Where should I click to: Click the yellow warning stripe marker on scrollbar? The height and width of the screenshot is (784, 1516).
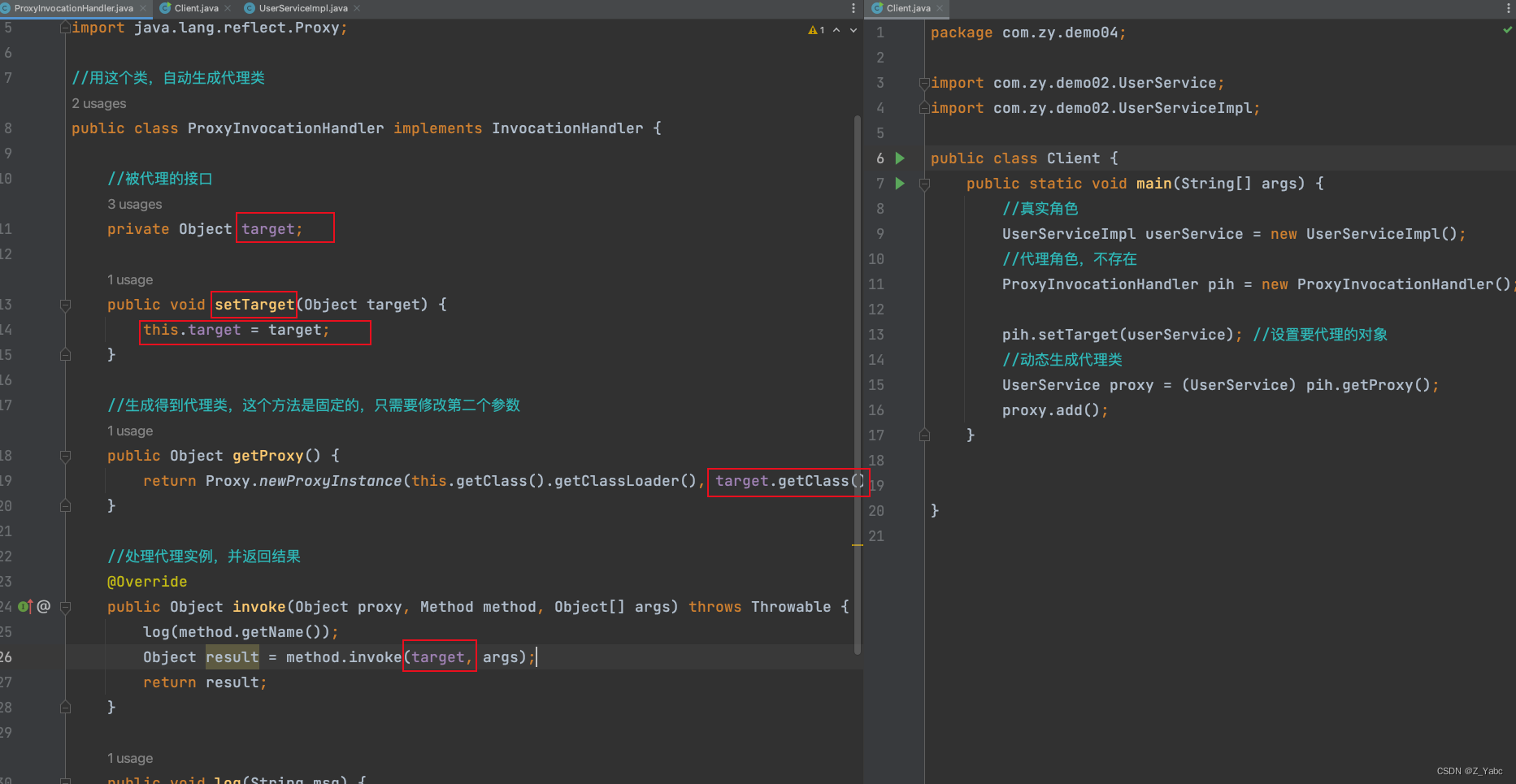pos(857,545)
